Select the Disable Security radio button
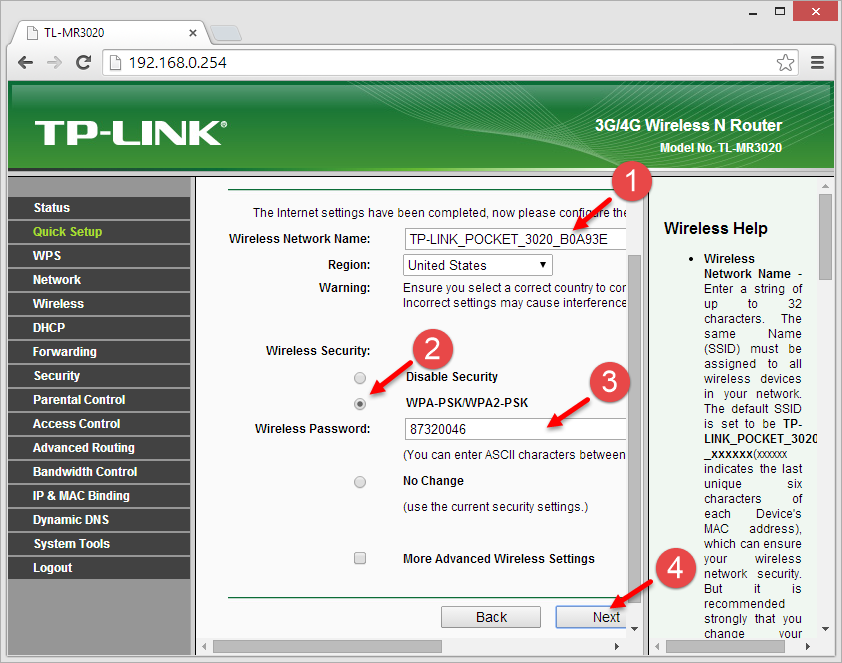842x663 pixels. tap(360, 378)
